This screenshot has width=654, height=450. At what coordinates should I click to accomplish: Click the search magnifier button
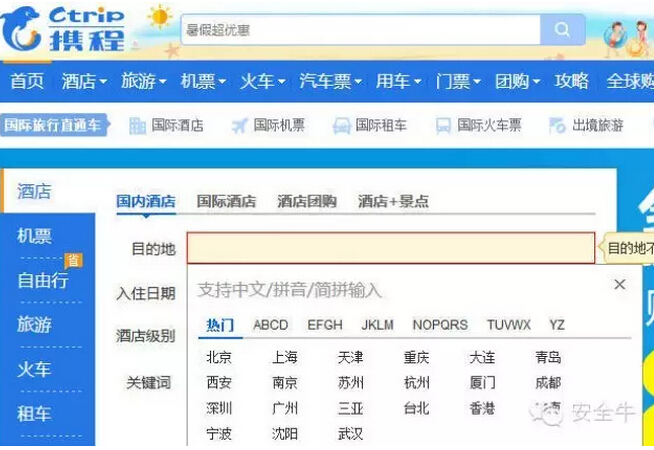(563, 30)
